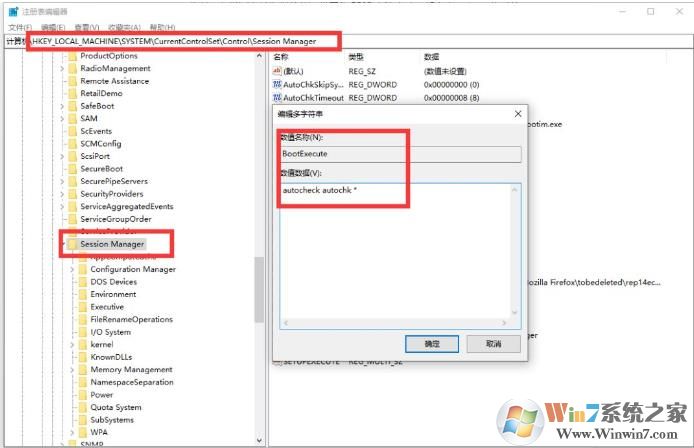Click 取消 to cancel the edit dialog
Image resolution: width=694 pixels, height=448 pixels.
pyautogui.click(x=494, y=344)
